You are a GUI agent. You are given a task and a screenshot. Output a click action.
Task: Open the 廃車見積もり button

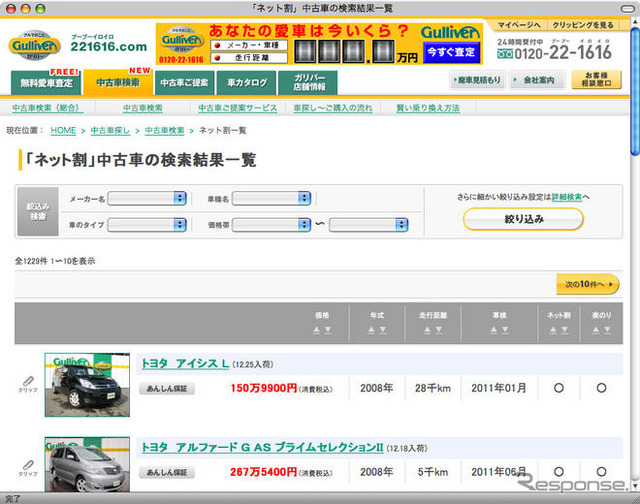pyautogui.click(x=478, y=80)
